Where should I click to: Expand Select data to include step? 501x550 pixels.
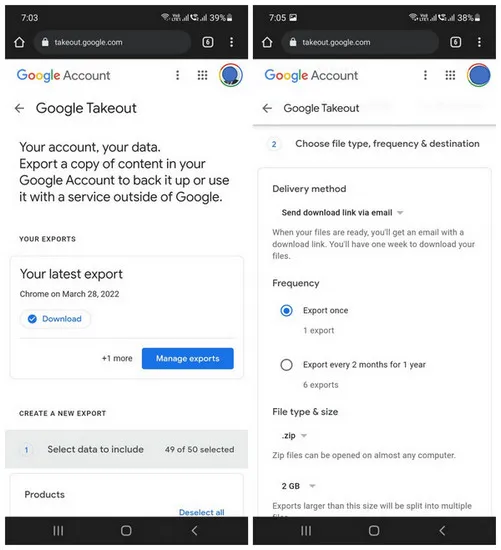pos(126,449)
